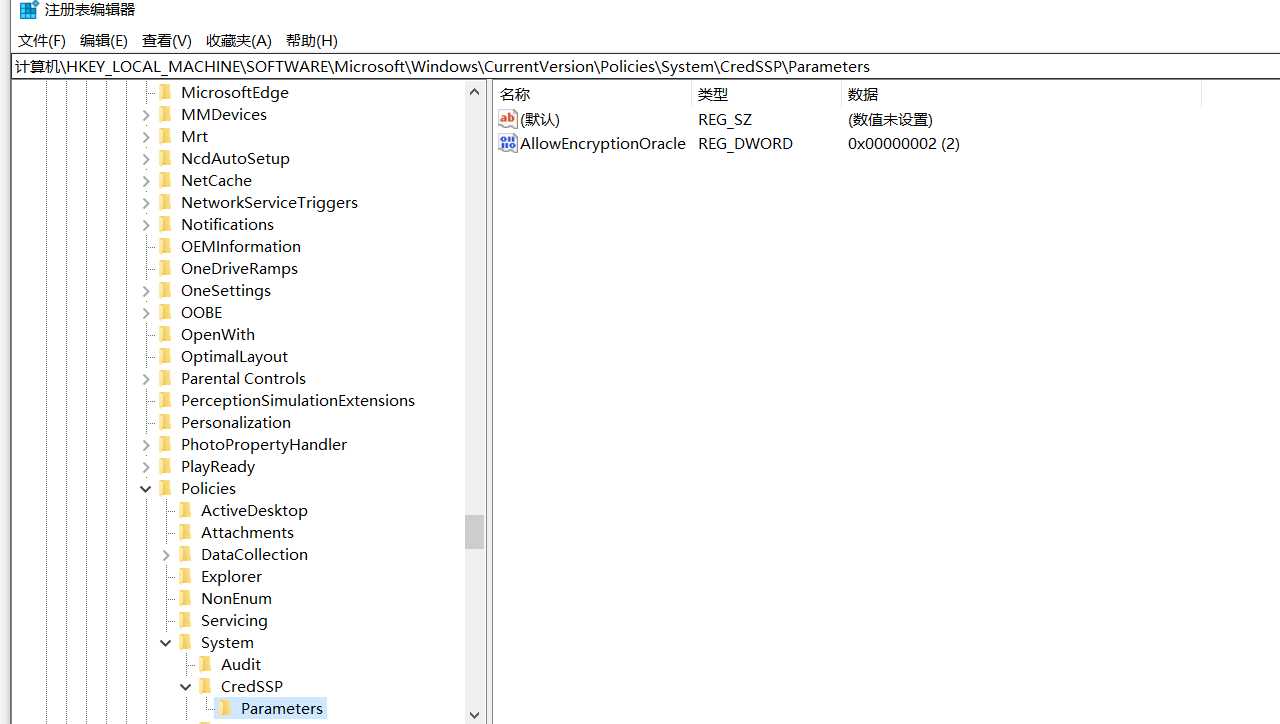The height and width of the screenshot is (724, 1280).
Task: Select the Explorer key in tree
Action: [231, 576]
